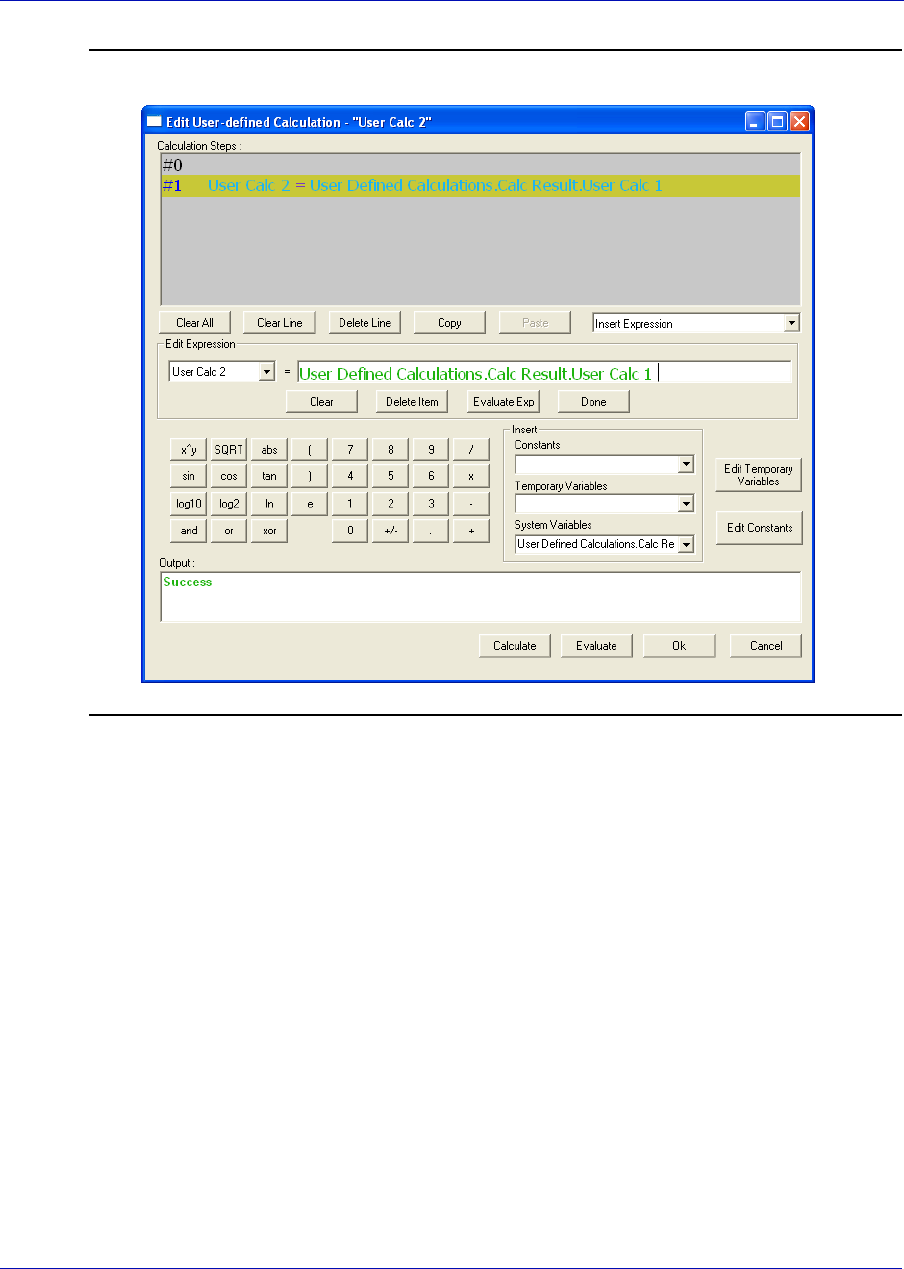Click the Edit Constants button
Viewport: 904px width, 1269px height.
click(759, 528)
